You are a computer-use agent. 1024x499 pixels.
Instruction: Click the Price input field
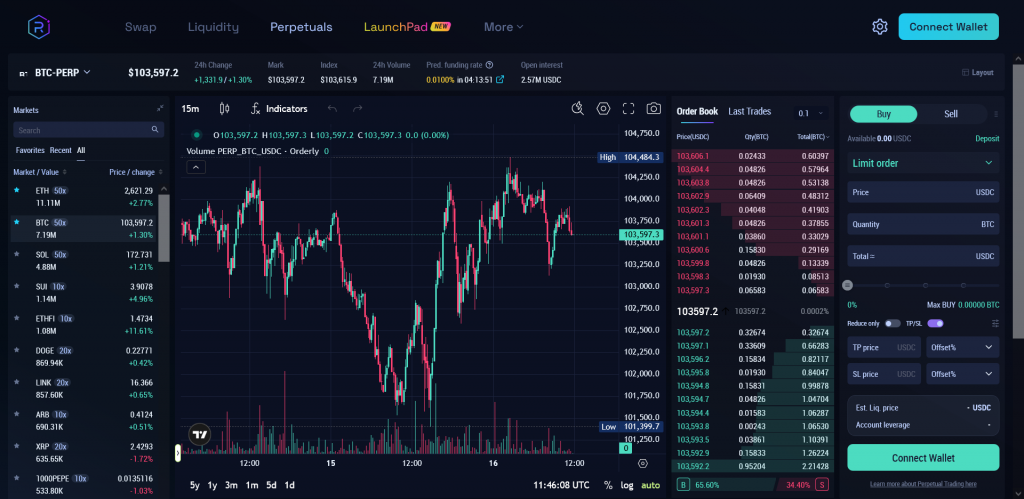click(923, 192)
